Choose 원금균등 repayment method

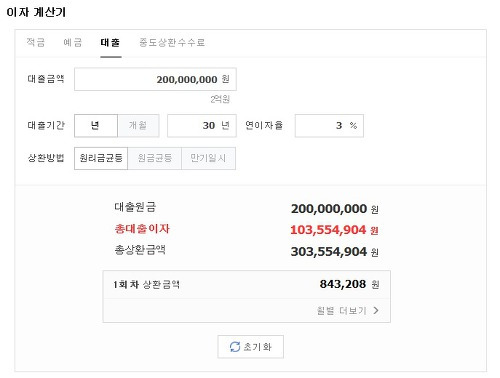tap(155, 158)
